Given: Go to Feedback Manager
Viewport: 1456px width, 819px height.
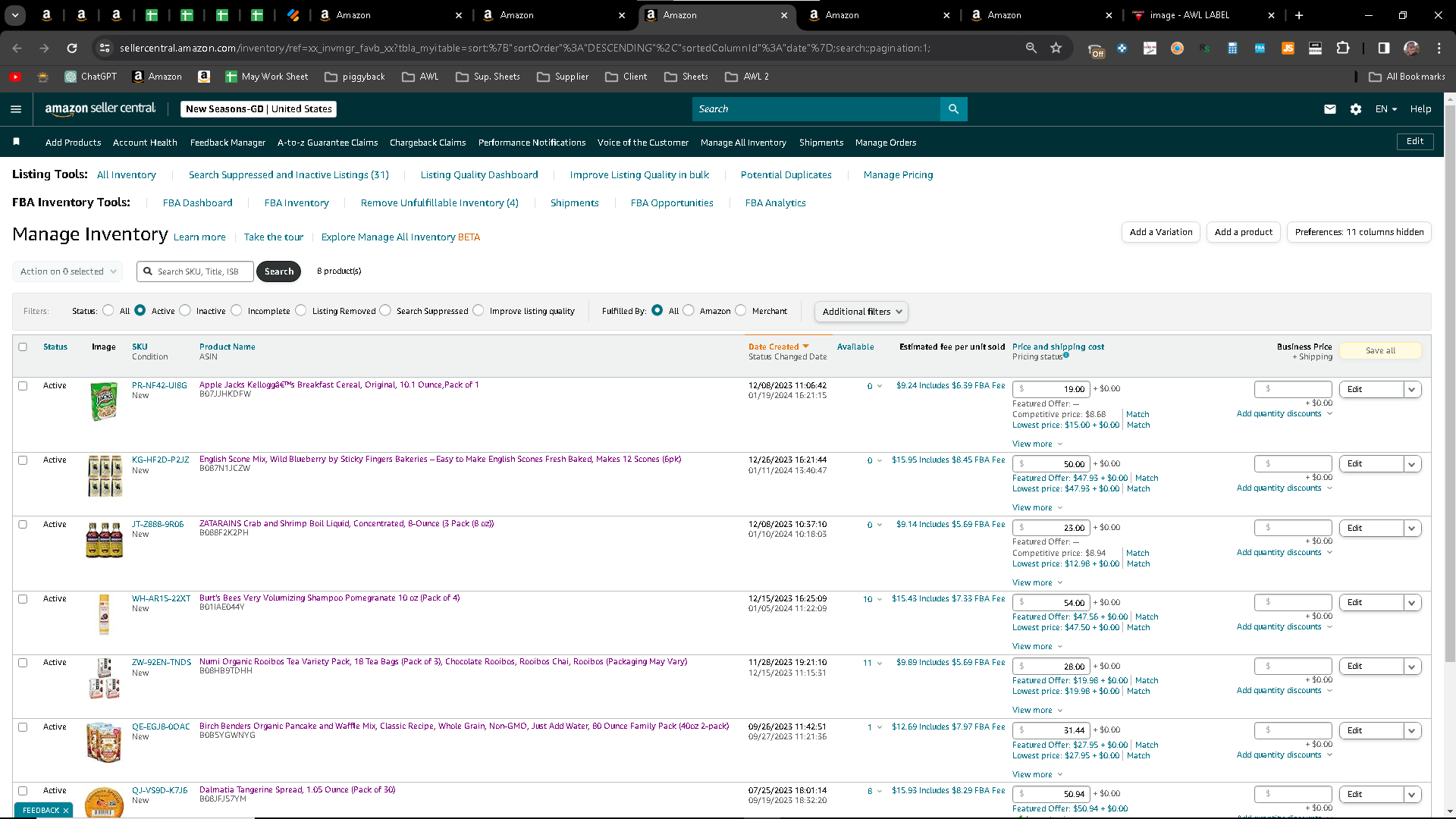Looking at the screenshot, I should click(x=227, y=143).
